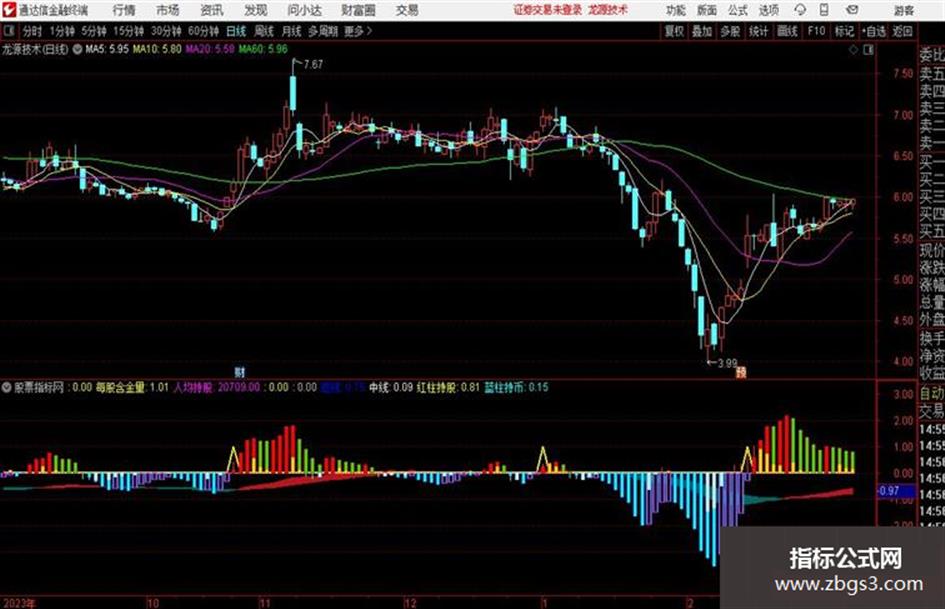Click the 通达信 app logo icon
Image resolution: width=945 pixels, height=609 pixels.
point(9,10)
